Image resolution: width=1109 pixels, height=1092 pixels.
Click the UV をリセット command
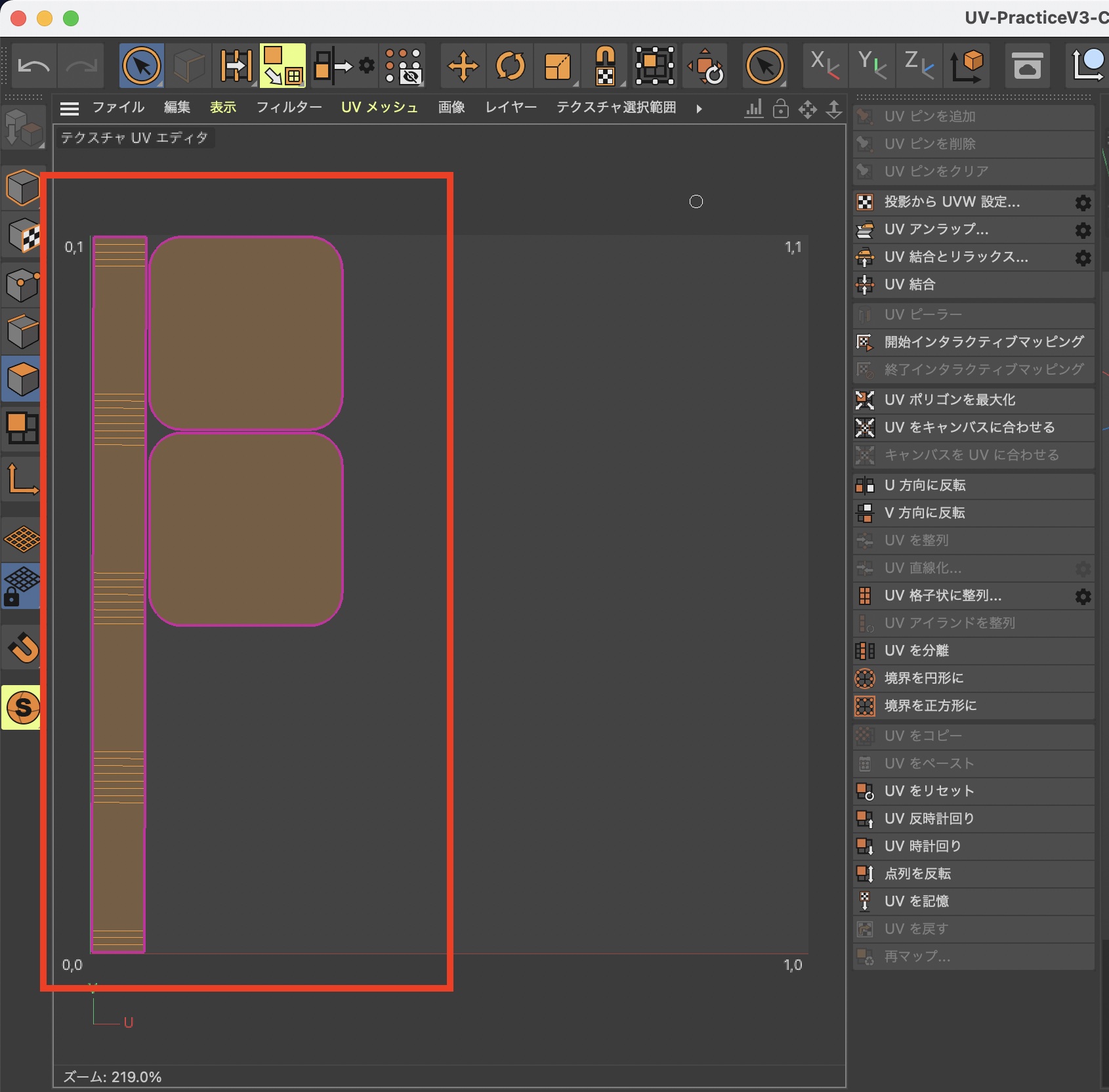coord(929,791)
